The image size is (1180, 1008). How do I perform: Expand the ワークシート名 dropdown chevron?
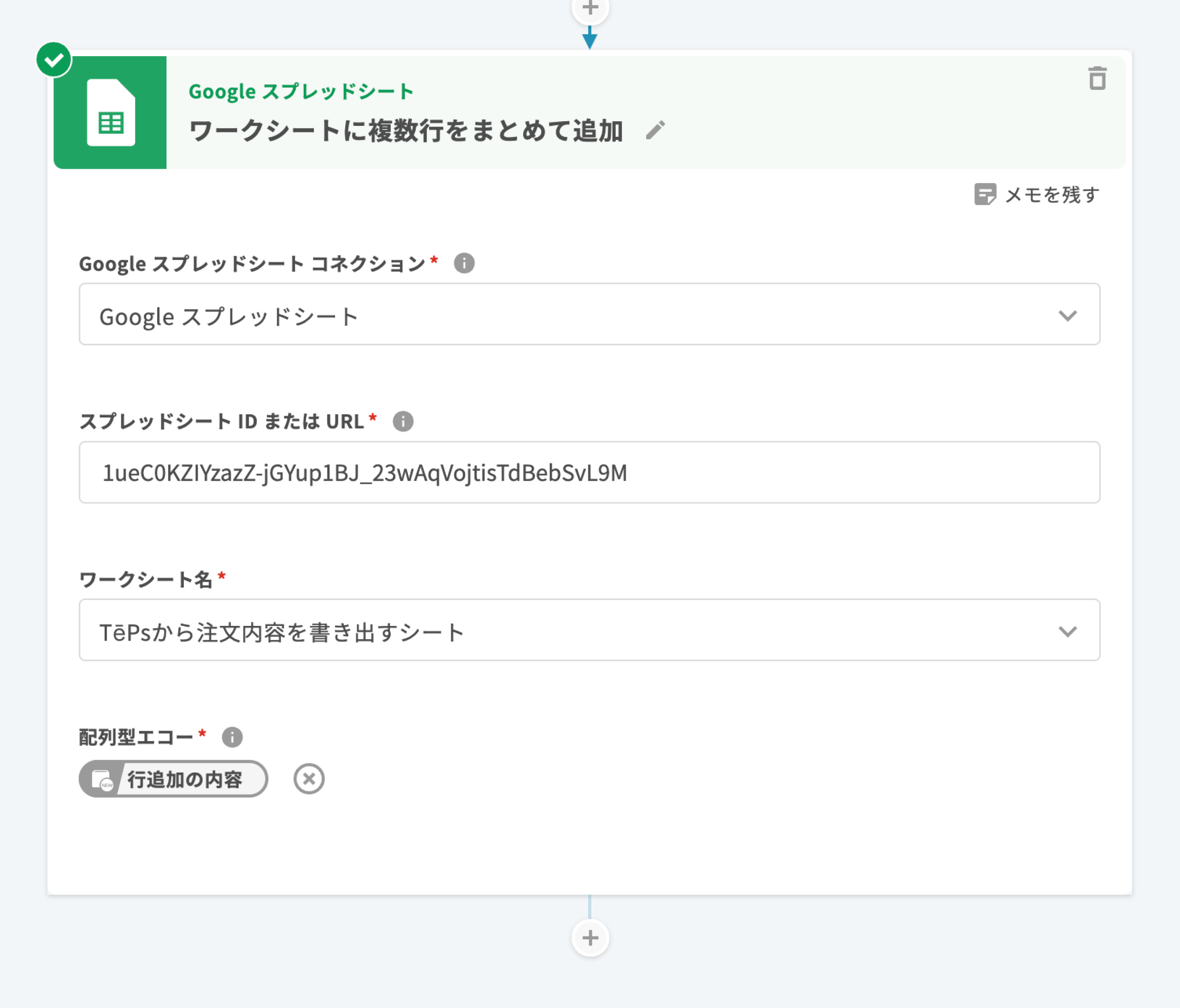click(1067, 631)
